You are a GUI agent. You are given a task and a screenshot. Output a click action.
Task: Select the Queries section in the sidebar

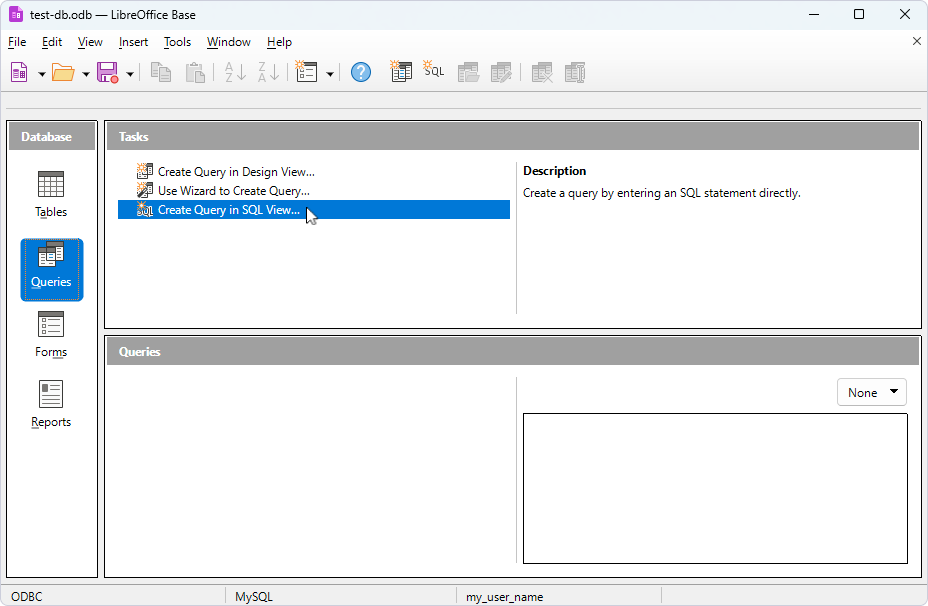pos(50,268)
